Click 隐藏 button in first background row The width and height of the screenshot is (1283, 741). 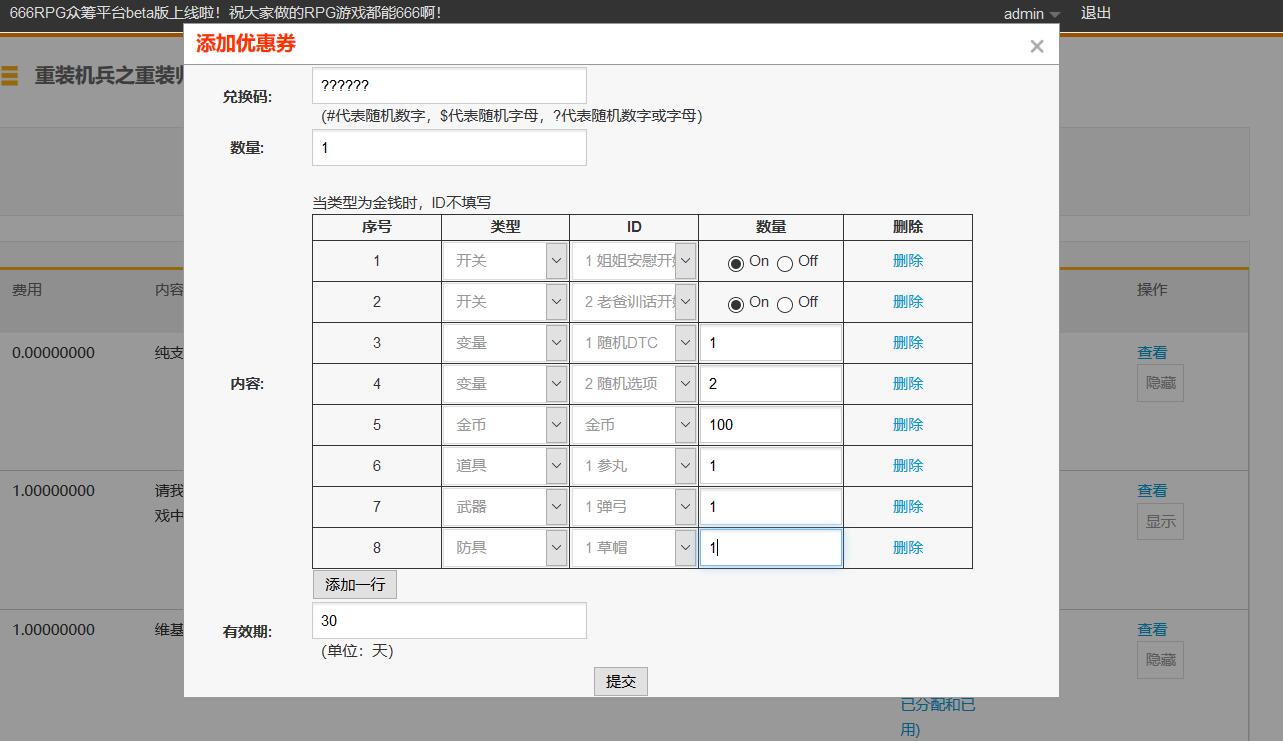[1160, 383]
